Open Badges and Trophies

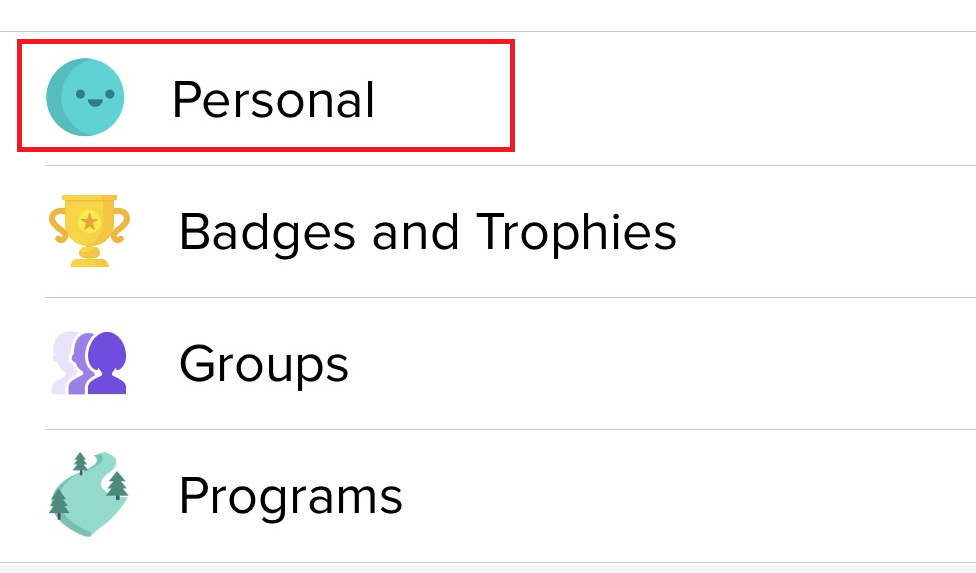pos(427,231)
